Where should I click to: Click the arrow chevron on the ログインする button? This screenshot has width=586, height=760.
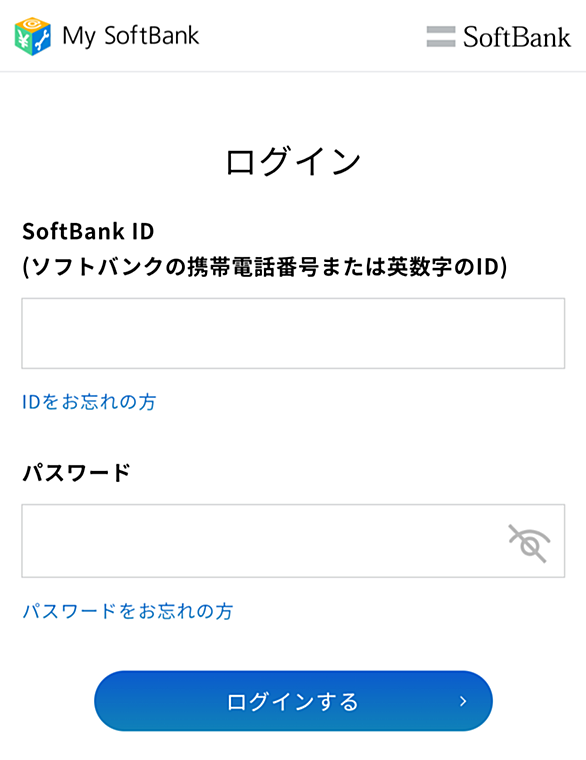click(x=463, y=701)
